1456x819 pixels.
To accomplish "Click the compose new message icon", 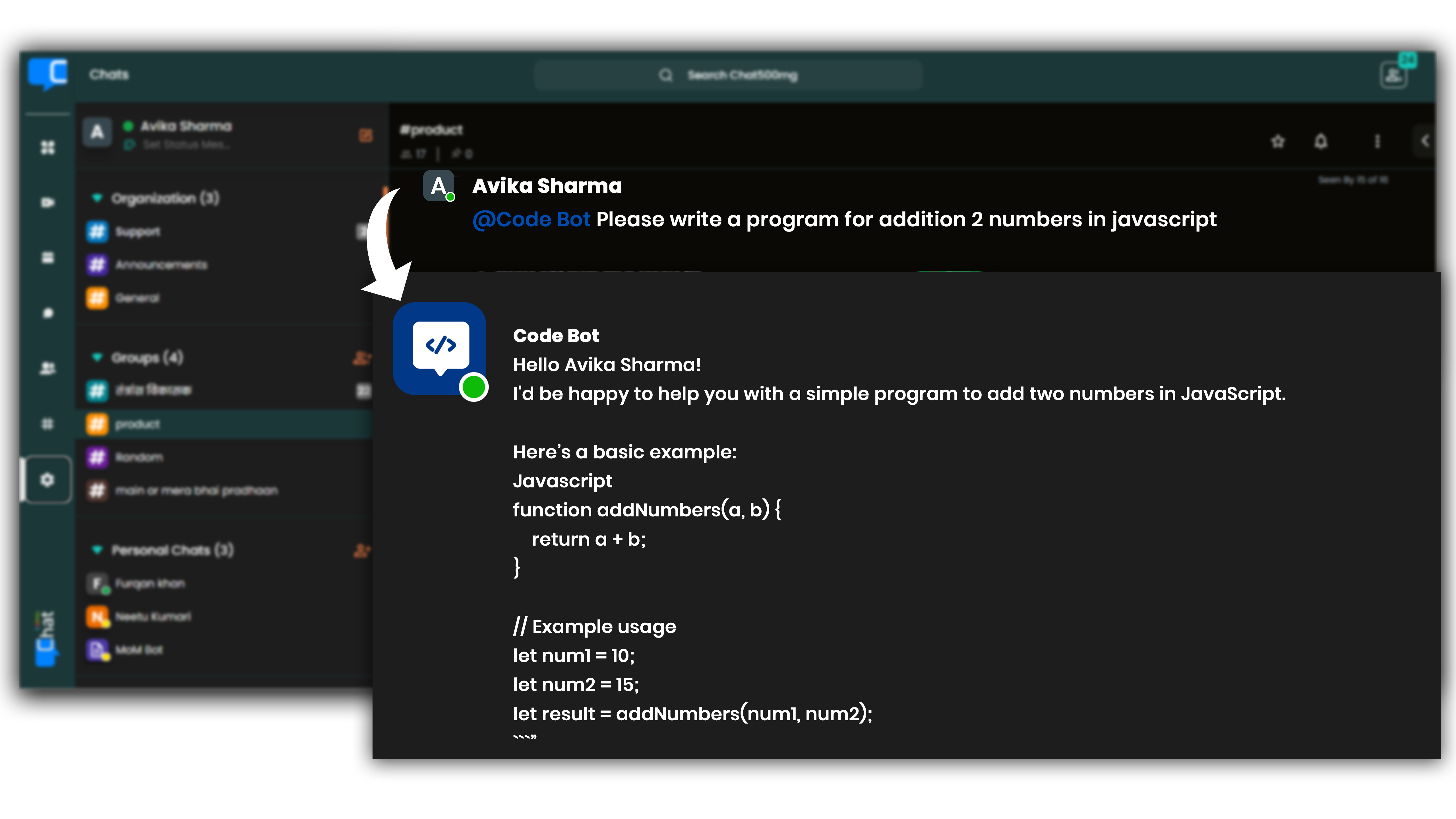I will [366, 135].
